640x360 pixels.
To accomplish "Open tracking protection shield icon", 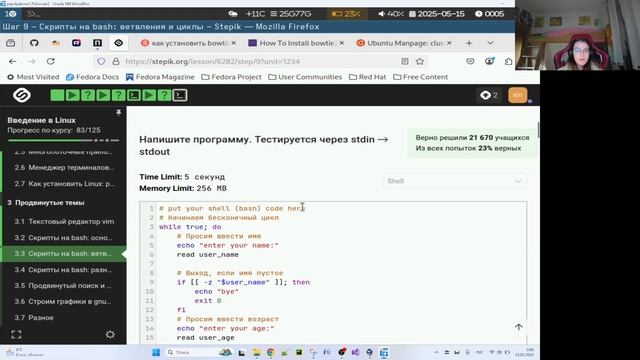I will click(x=101, y=61).
